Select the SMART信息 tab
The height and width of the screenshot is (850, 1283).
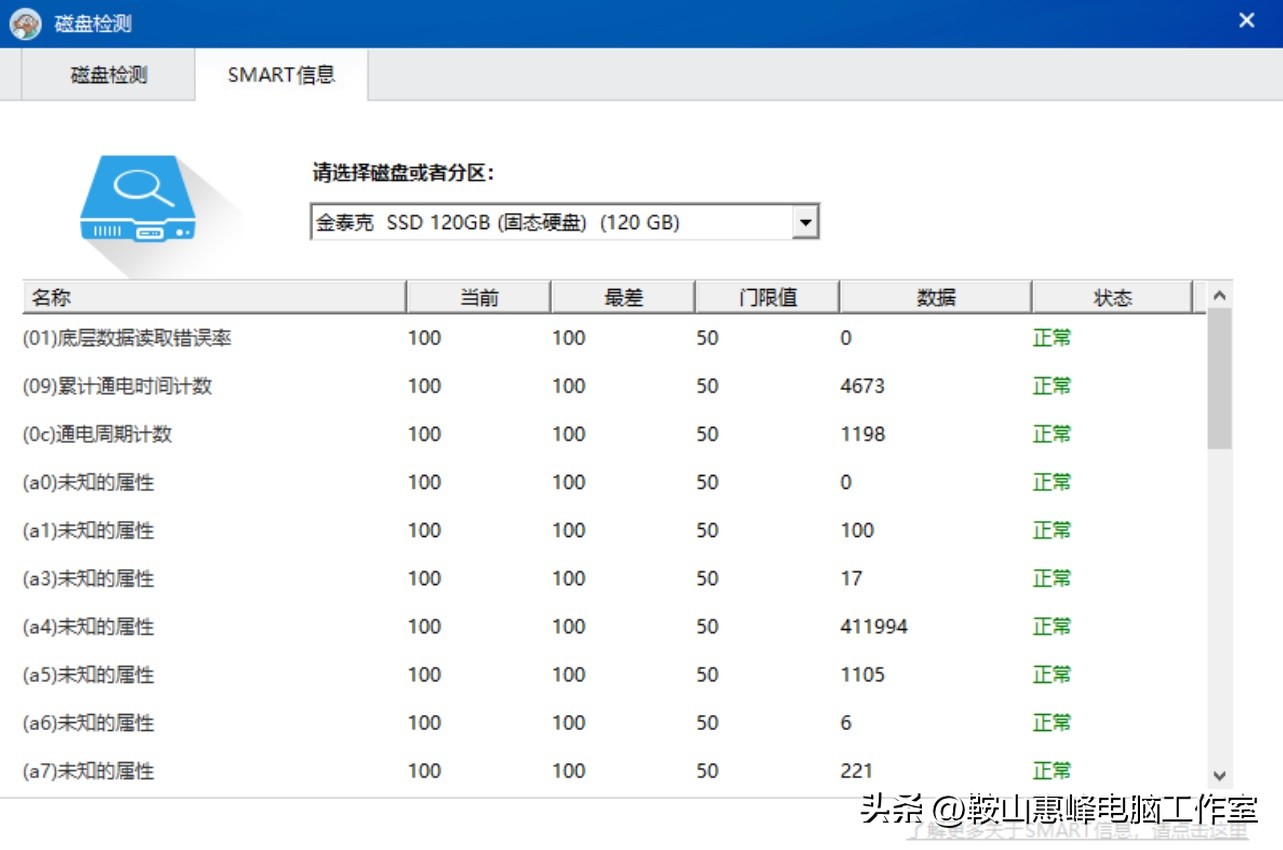(x=280, y=75)
